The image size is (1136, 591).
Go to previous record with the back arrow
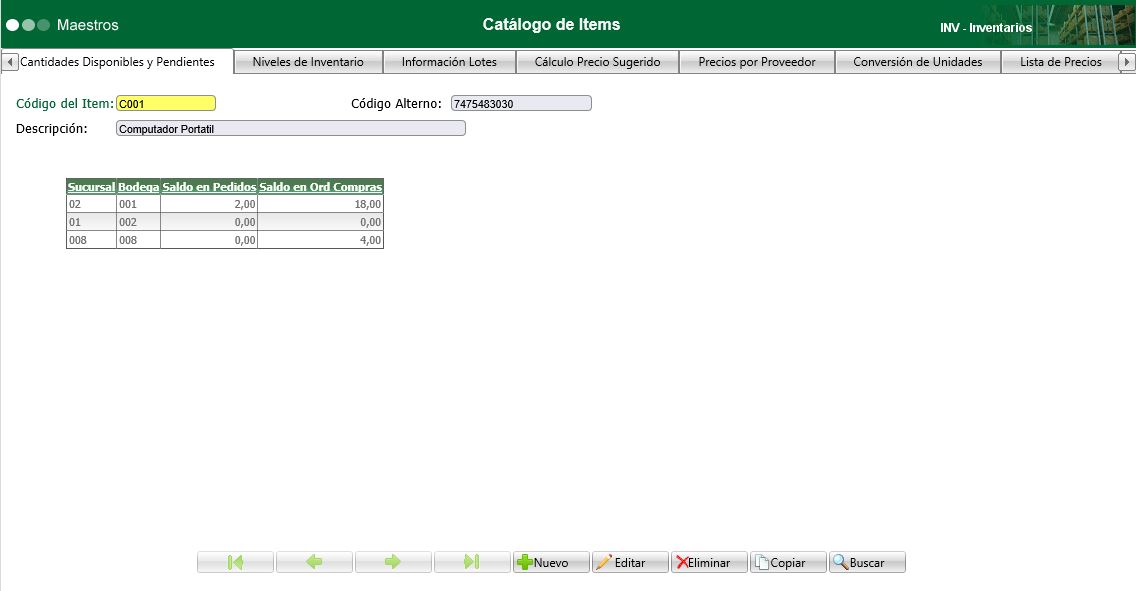tap(314, 561)
